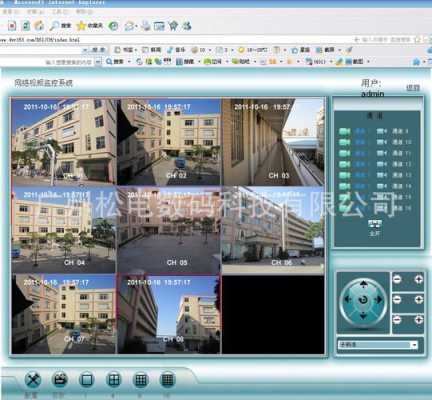
Task: Open the preset dropdown below PTZ control
Action: click(378, 345)
